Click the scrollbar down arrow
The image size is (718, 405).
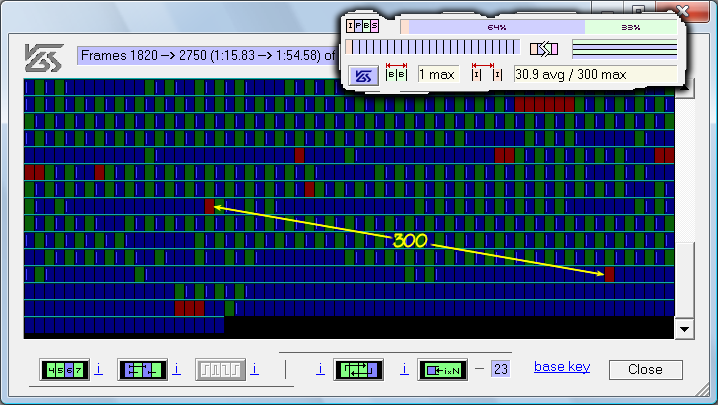click(685, 329)
